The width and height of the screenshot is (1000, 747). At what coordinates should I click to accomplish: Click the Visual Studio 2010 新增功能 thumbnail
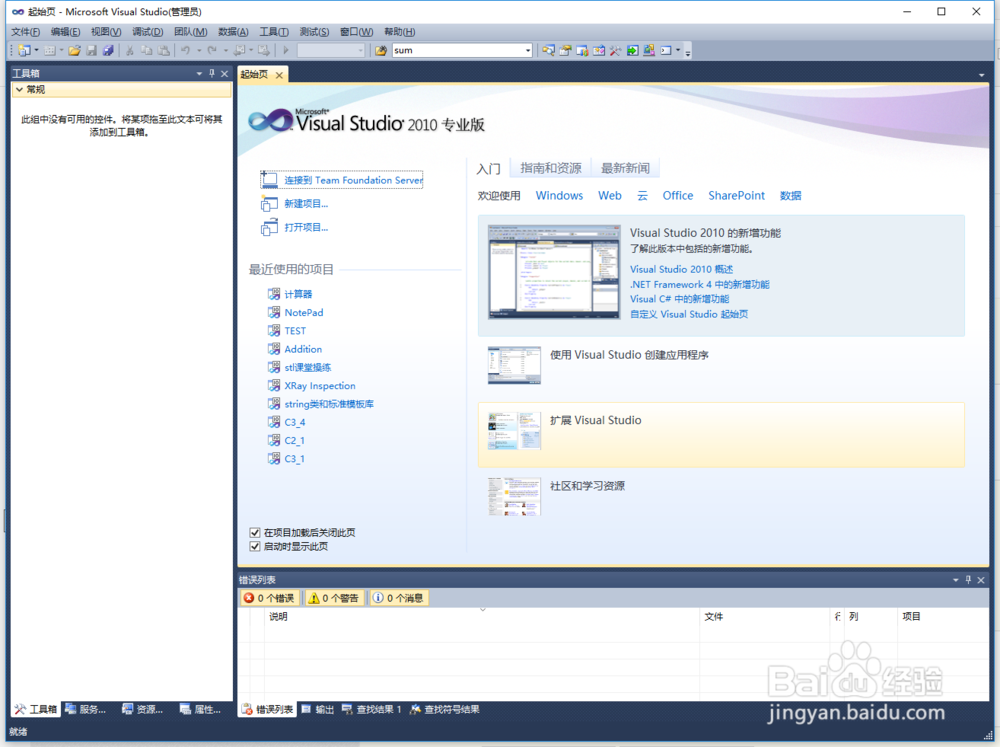pos(554,272)
